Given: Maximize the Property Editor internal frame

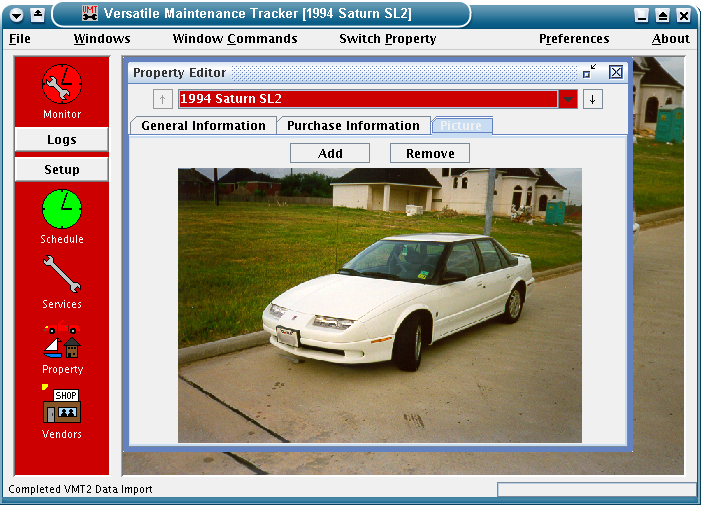Looking at the screenshot, I should click(x=589, y=72).
